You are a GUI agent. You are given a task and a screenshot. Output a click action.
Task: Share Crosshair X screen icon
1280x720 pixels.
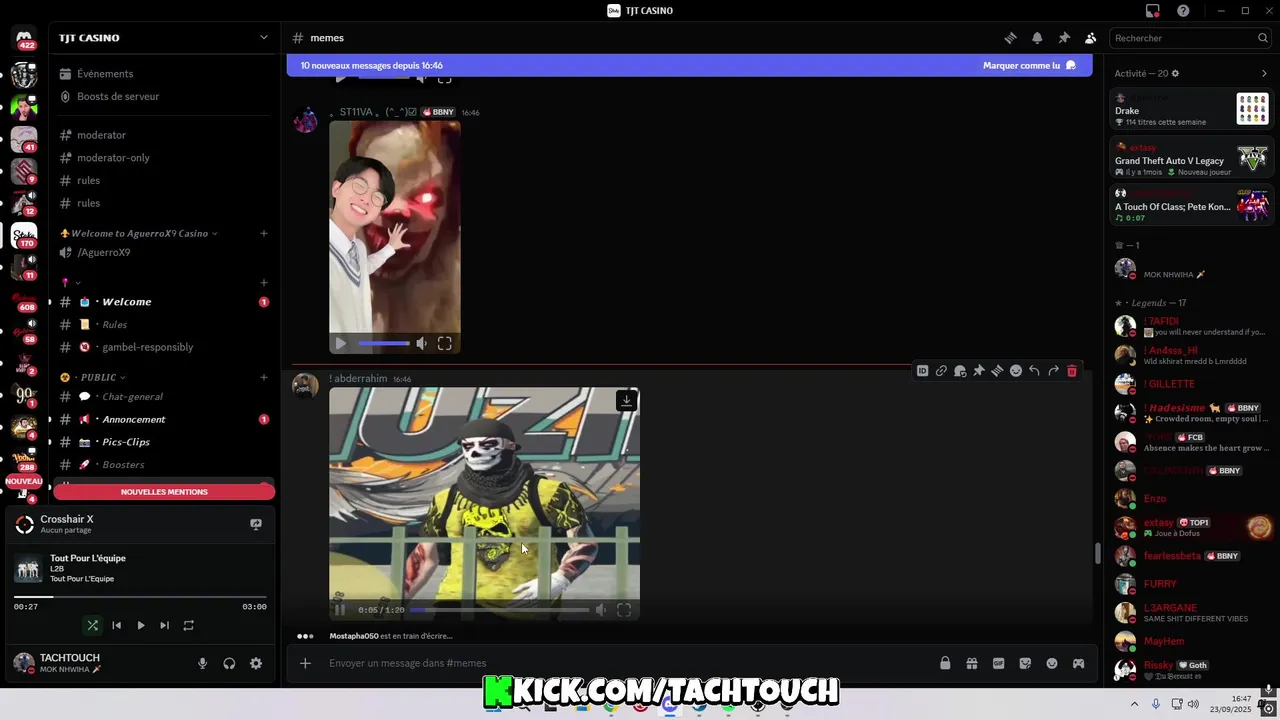[x=256, y=524]
